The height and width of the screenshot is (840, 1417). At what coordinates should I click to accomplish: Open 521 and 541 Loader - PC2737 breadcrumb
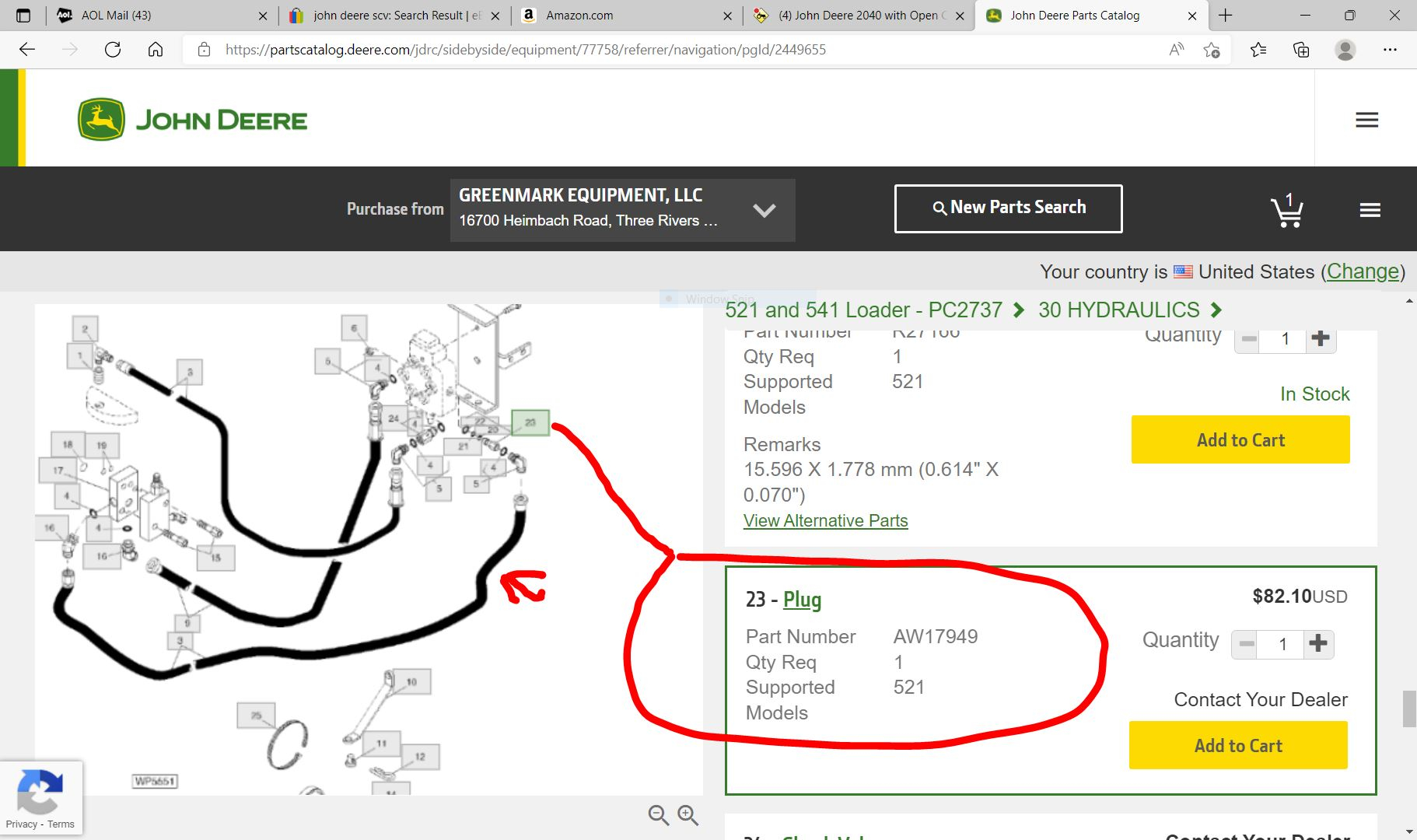pyautogui.click(x=863, y=310)
